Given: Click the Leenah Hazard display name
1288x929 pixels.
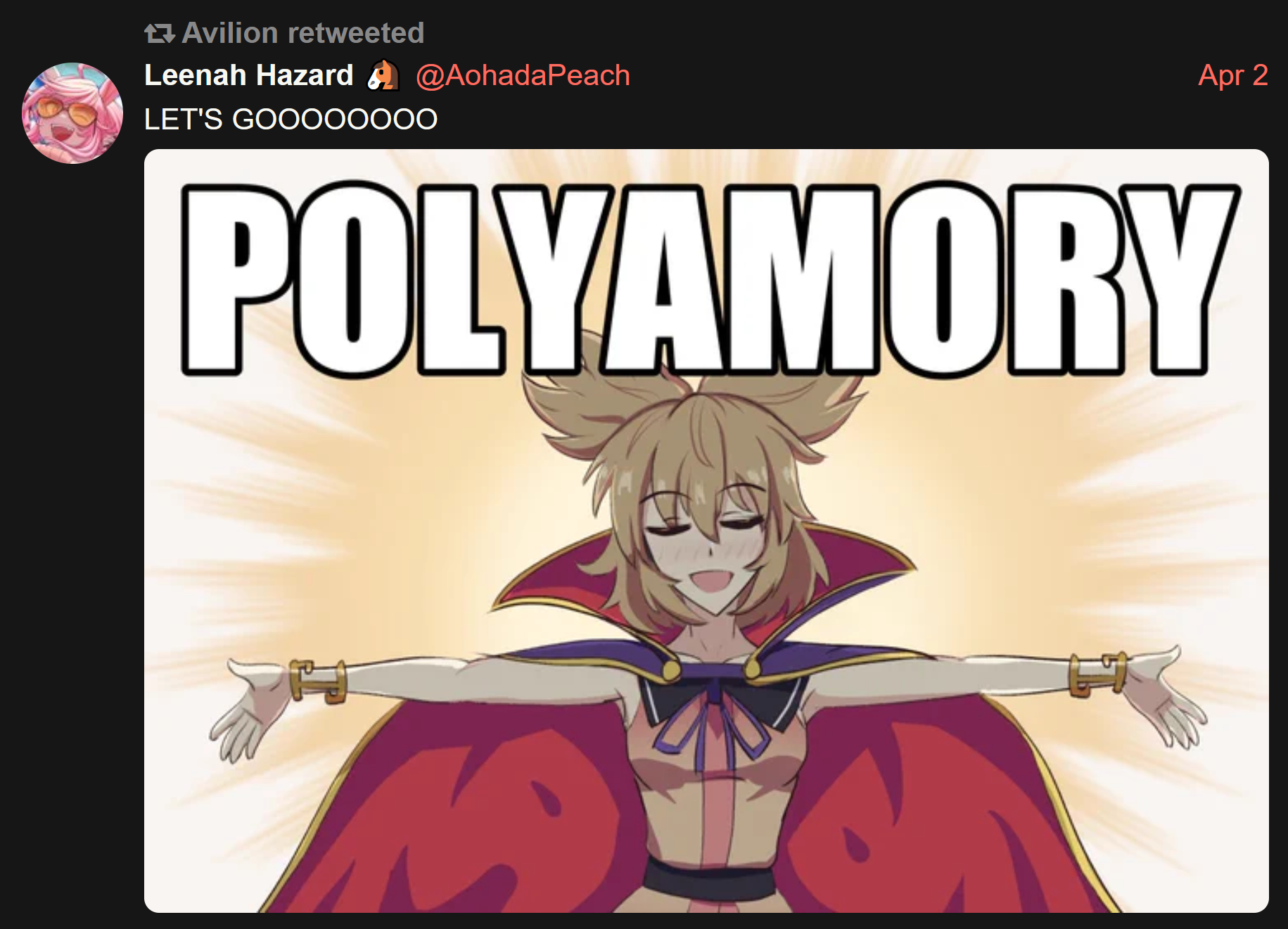Looking at the screenshot, I should pyautogui.click(x=248, y=75).
